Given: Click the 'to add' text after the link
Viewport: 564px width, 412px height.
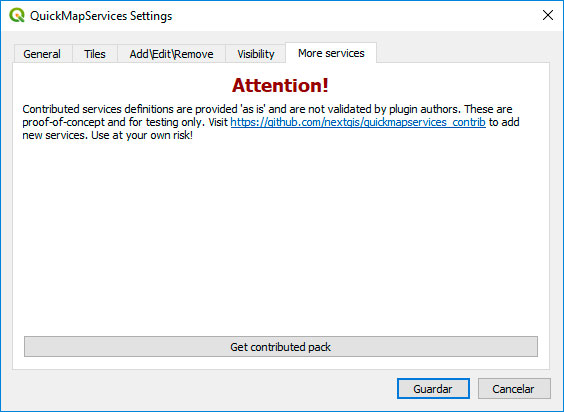Looking at the screenshot, I should 504,122.
